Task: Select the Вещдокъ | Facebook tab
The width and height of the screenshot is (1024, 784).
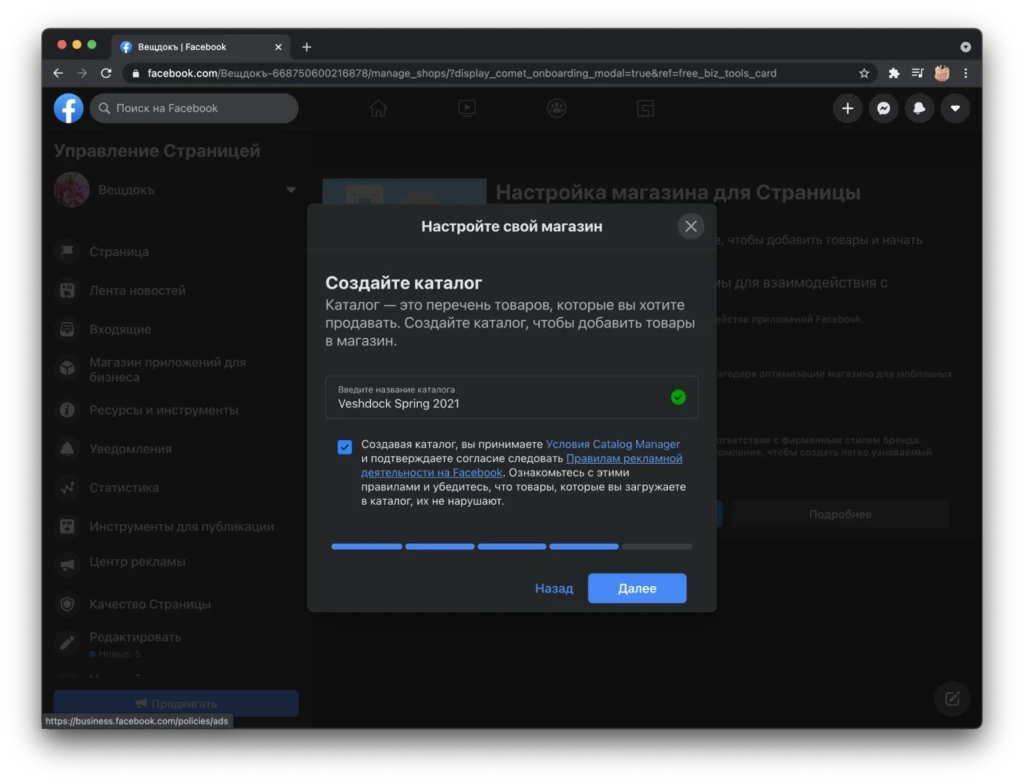Action: pyautogui.click(x=199, y=47)
